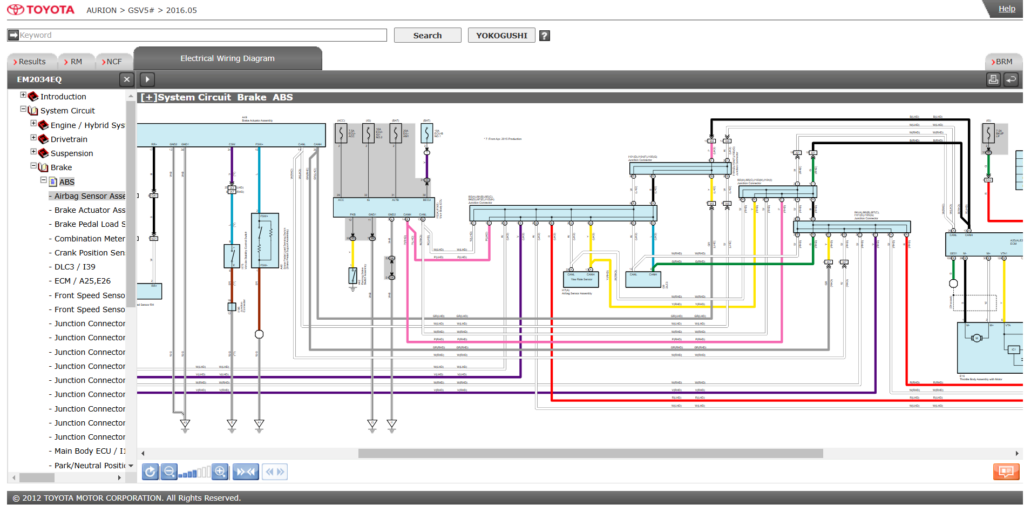Select Combination Meter tree item

[87, 238]
